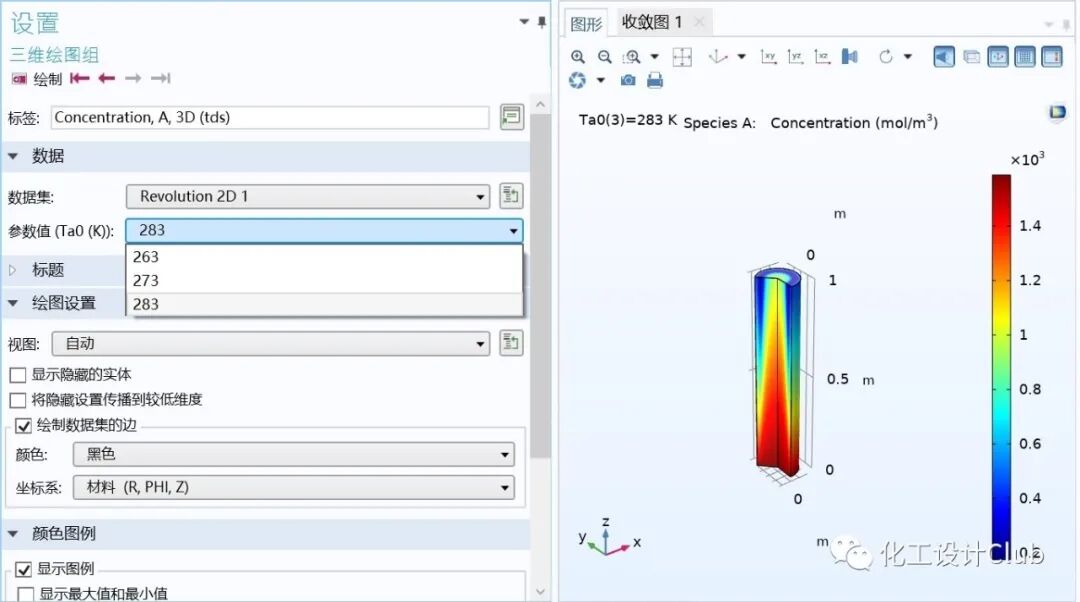1080x602 pixels.
Task: Open the go to view dropdown arrow
Action: [741, 56]
